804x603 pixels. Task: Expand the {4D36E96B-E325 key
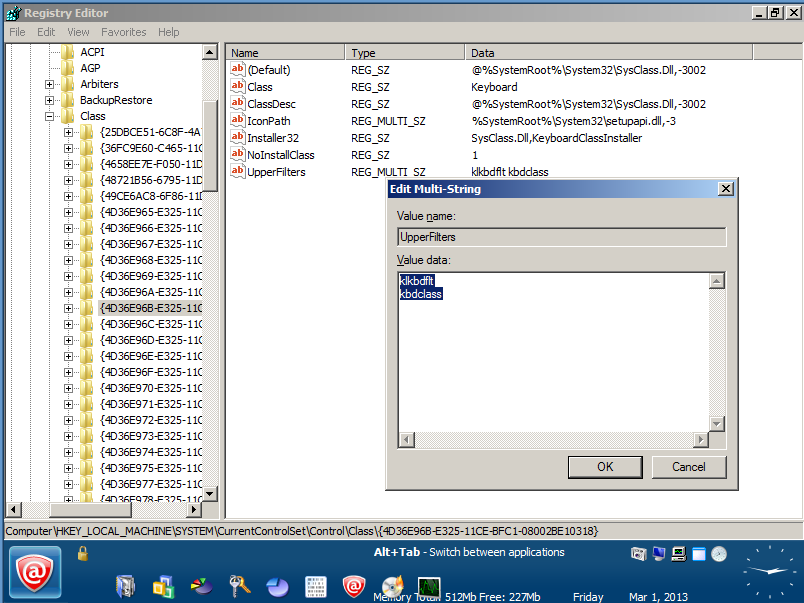point(68,308)
